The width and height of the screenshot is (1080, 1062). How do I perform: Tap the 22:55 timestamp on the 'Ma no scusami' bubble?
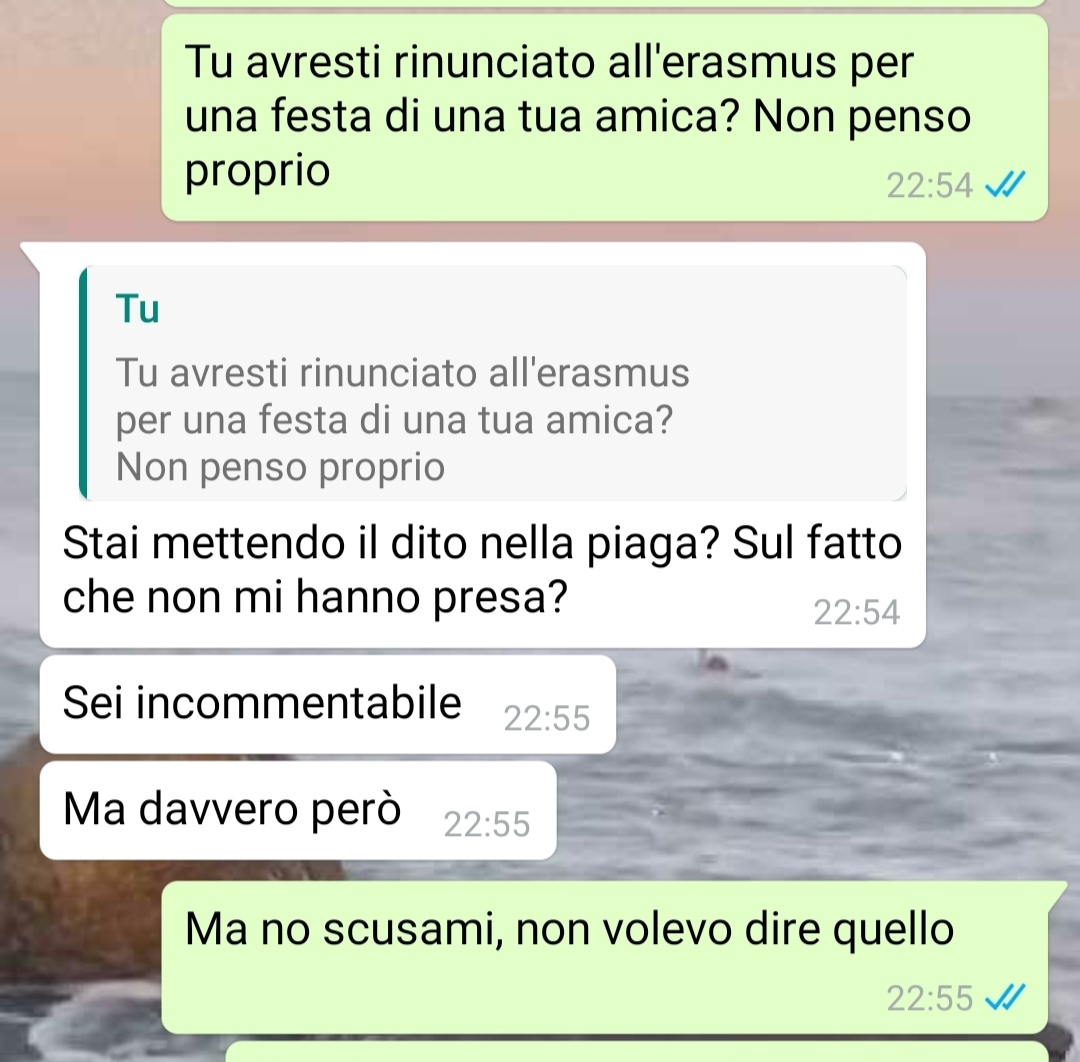[929, 998]
